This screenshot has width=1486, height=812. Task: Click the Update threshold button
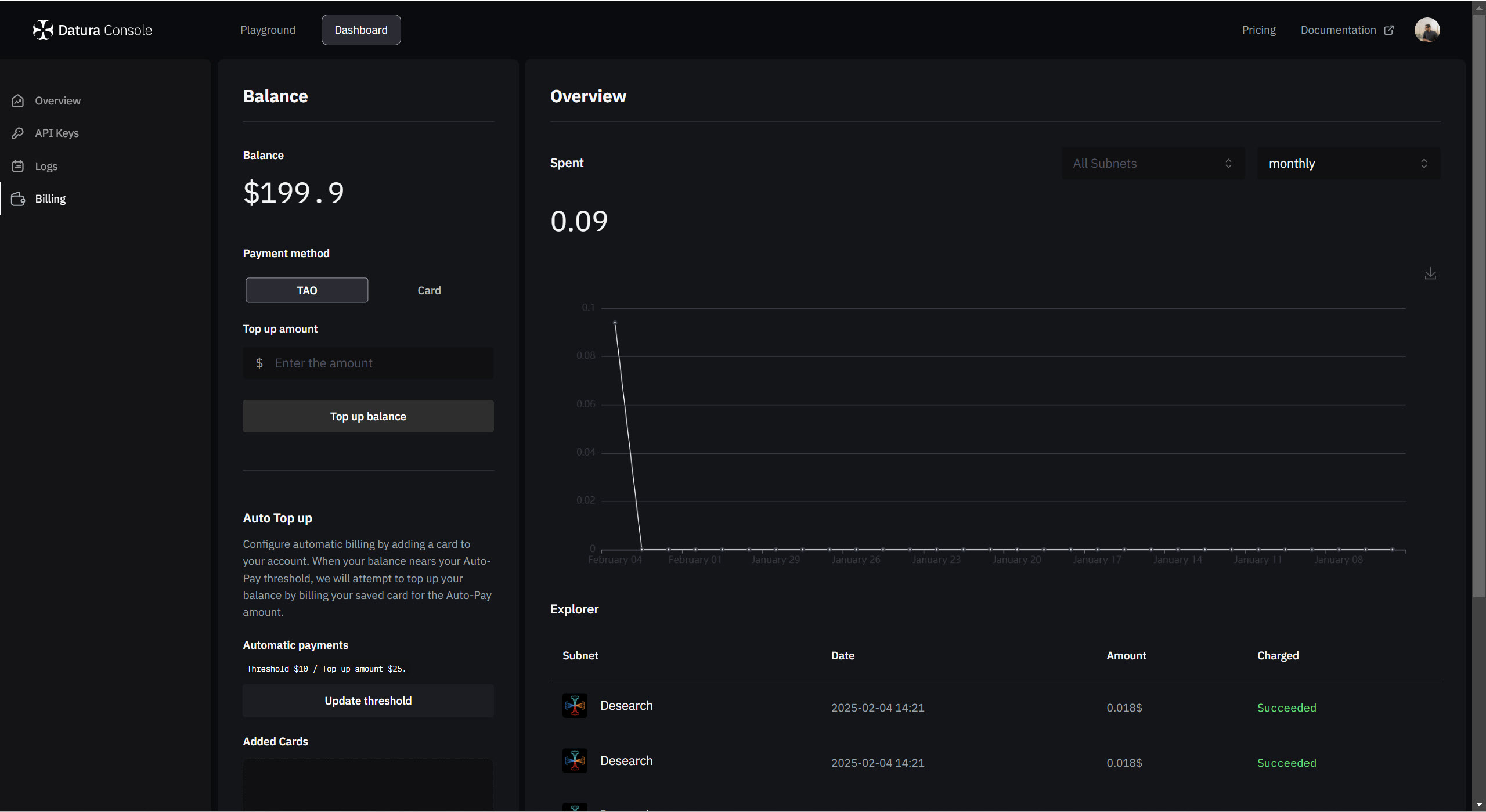[368, 701]
